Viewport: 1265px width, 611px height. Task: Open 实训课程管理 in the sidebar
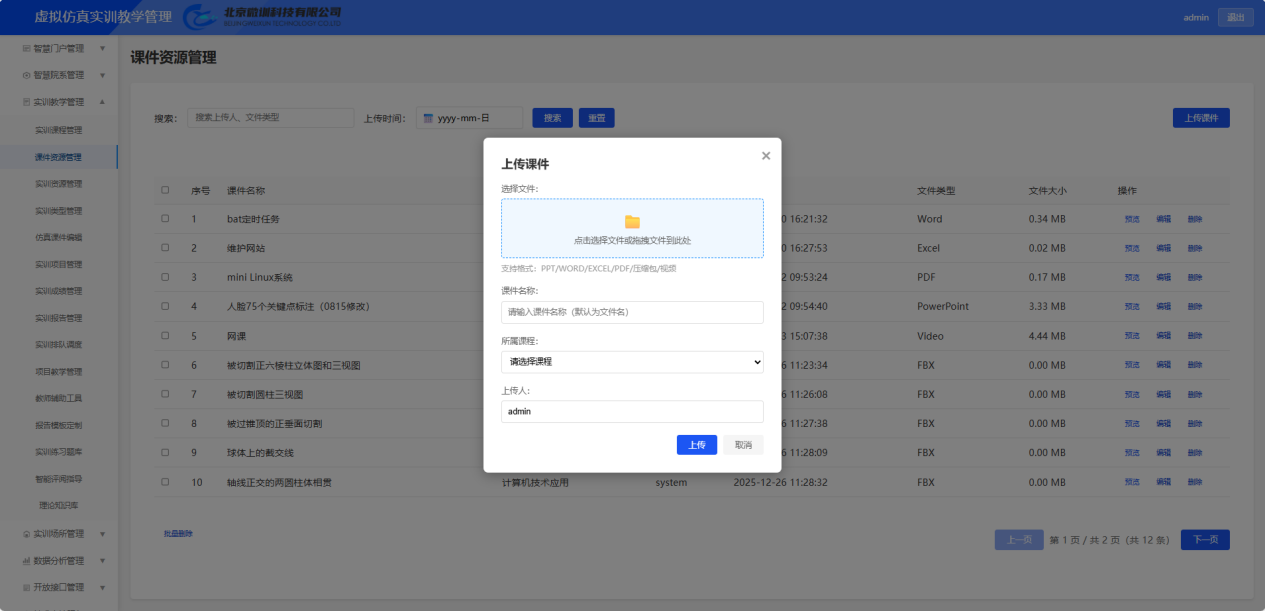pos(58,130)
